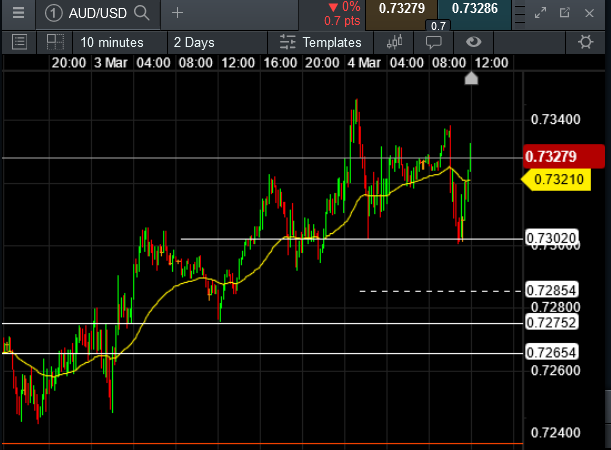Screen dimensions: 611x450
Task: Select the yellow 0.73210 moving average label
Action: (x=556, y=180)
